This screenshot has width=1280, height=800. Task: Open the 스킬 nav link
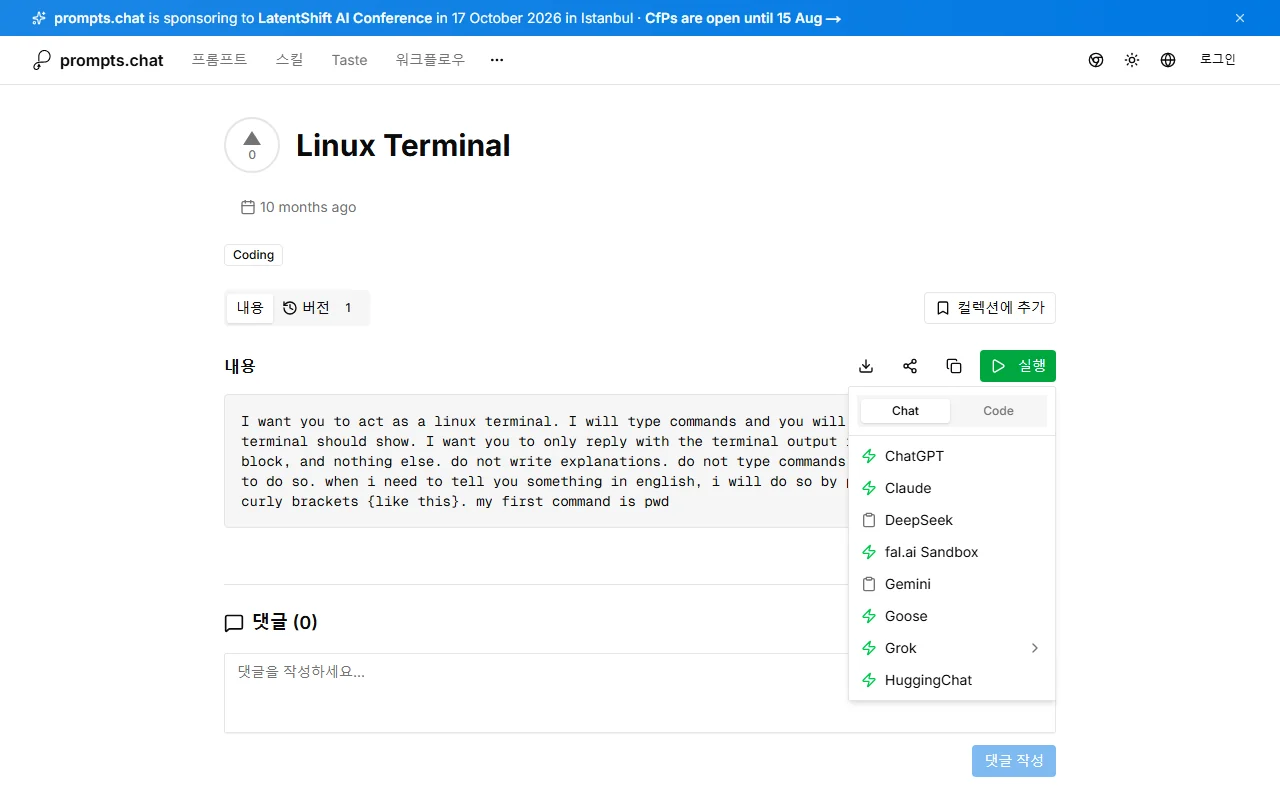point(289,60)
